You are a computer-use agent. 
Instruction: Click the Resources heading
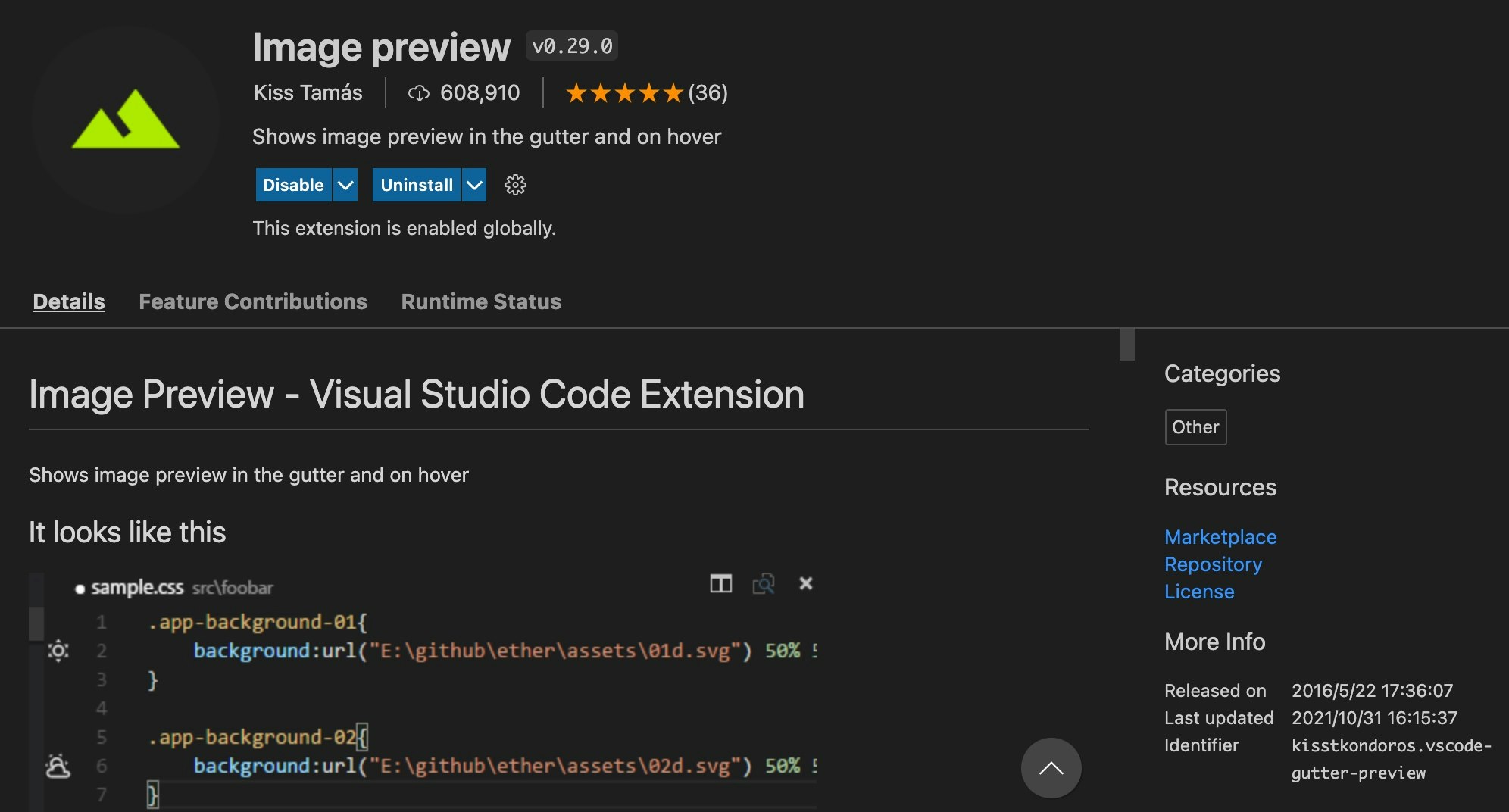[1220, 487]
